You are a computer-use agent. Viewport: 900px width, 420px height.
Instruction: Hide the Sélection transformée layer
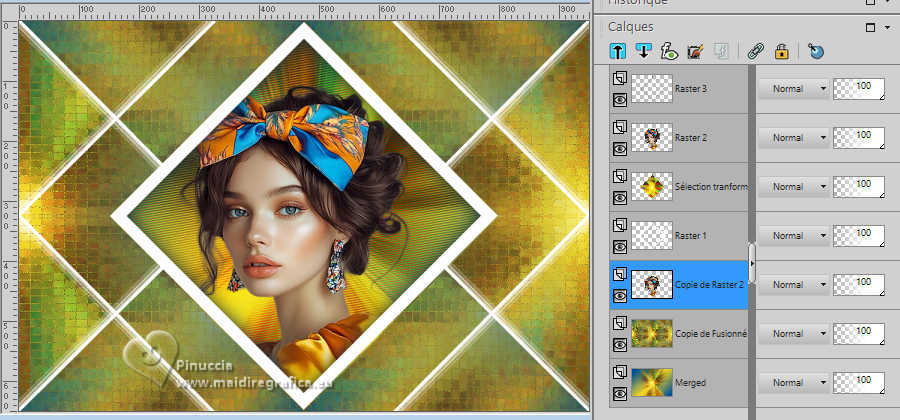(x=619, y=197)
